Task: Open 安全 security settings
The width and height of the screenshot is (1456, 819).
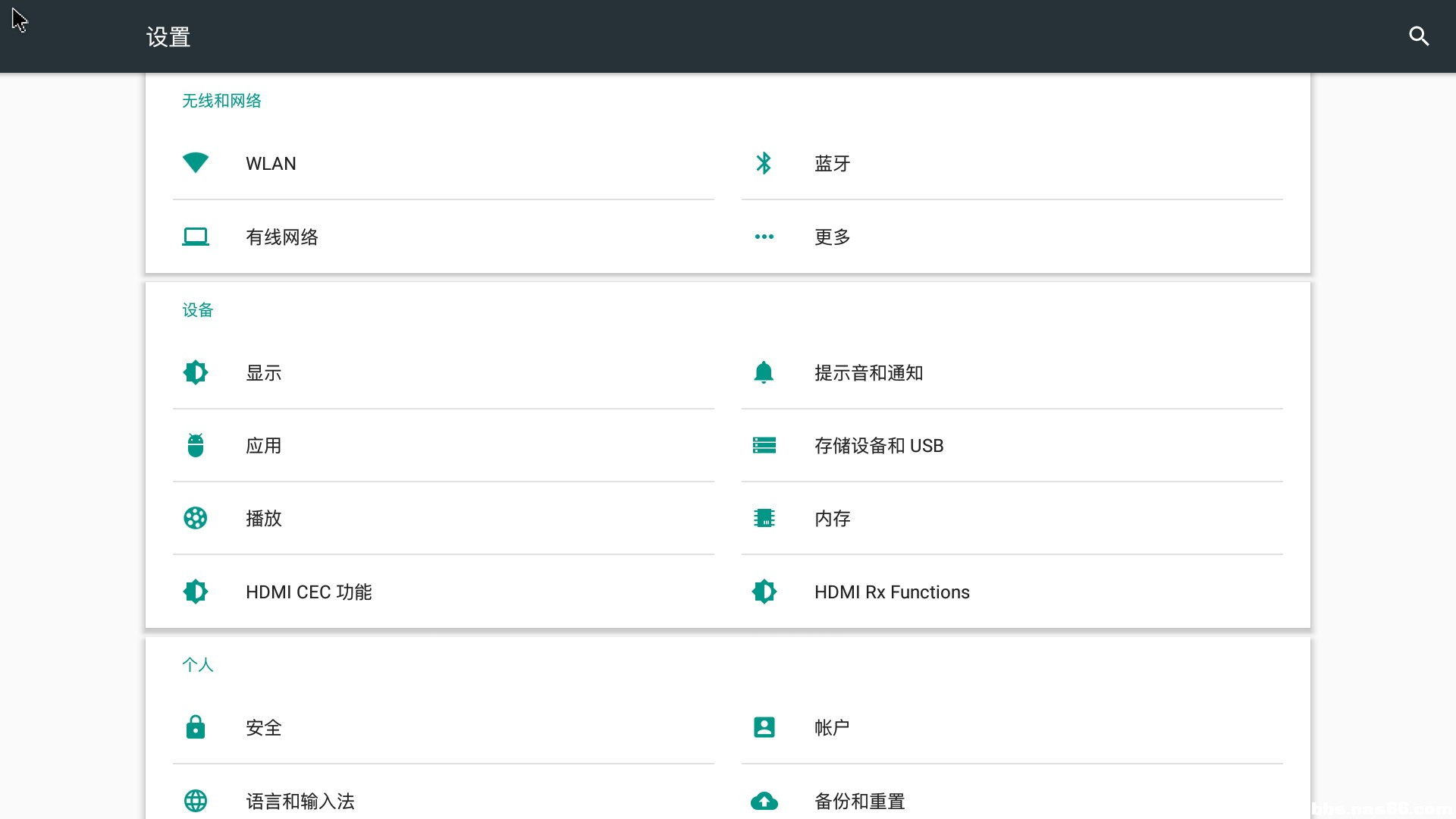Action: click(444, 727)
